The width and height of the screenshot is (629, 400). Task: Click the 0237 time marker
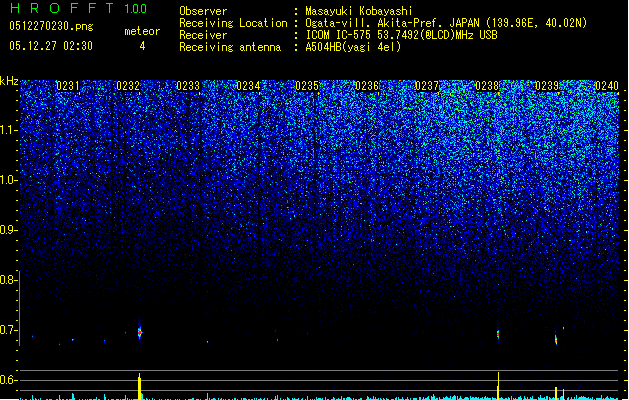[427, 86]
